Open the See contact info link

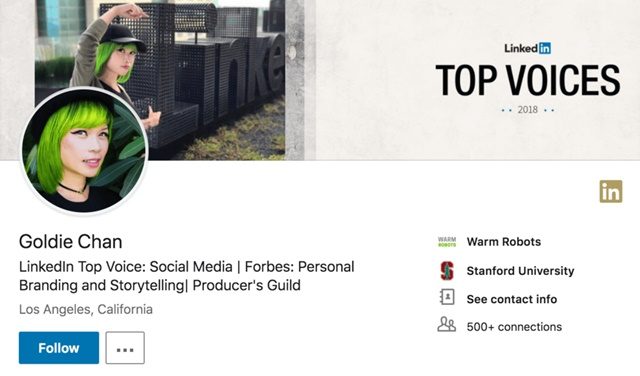(x=512, y=299)
